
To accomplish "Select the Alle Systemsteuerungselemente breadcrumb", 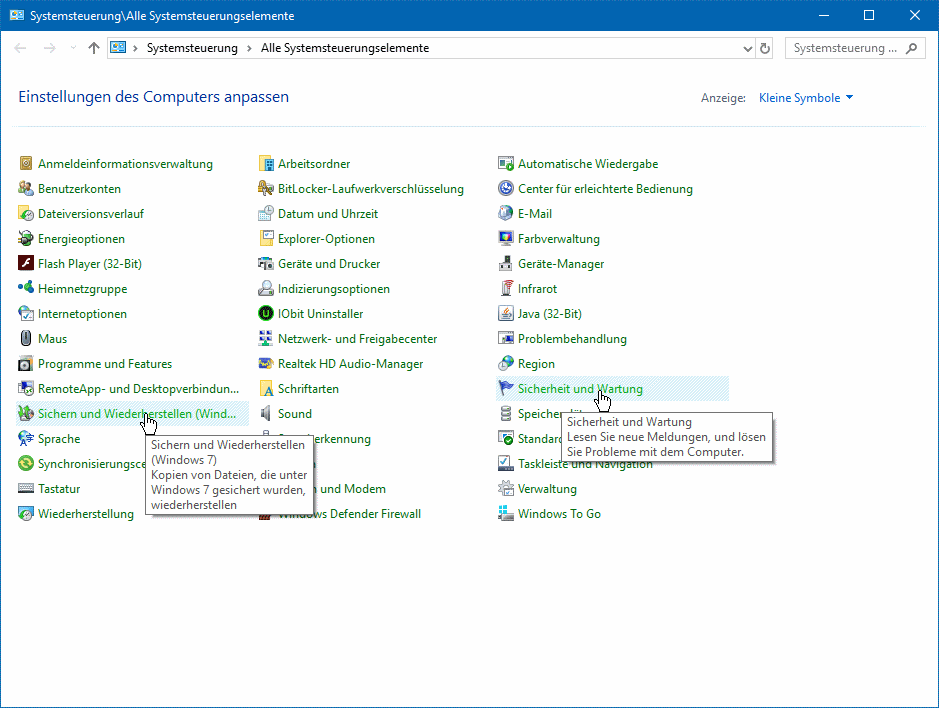I will point(344,48).
